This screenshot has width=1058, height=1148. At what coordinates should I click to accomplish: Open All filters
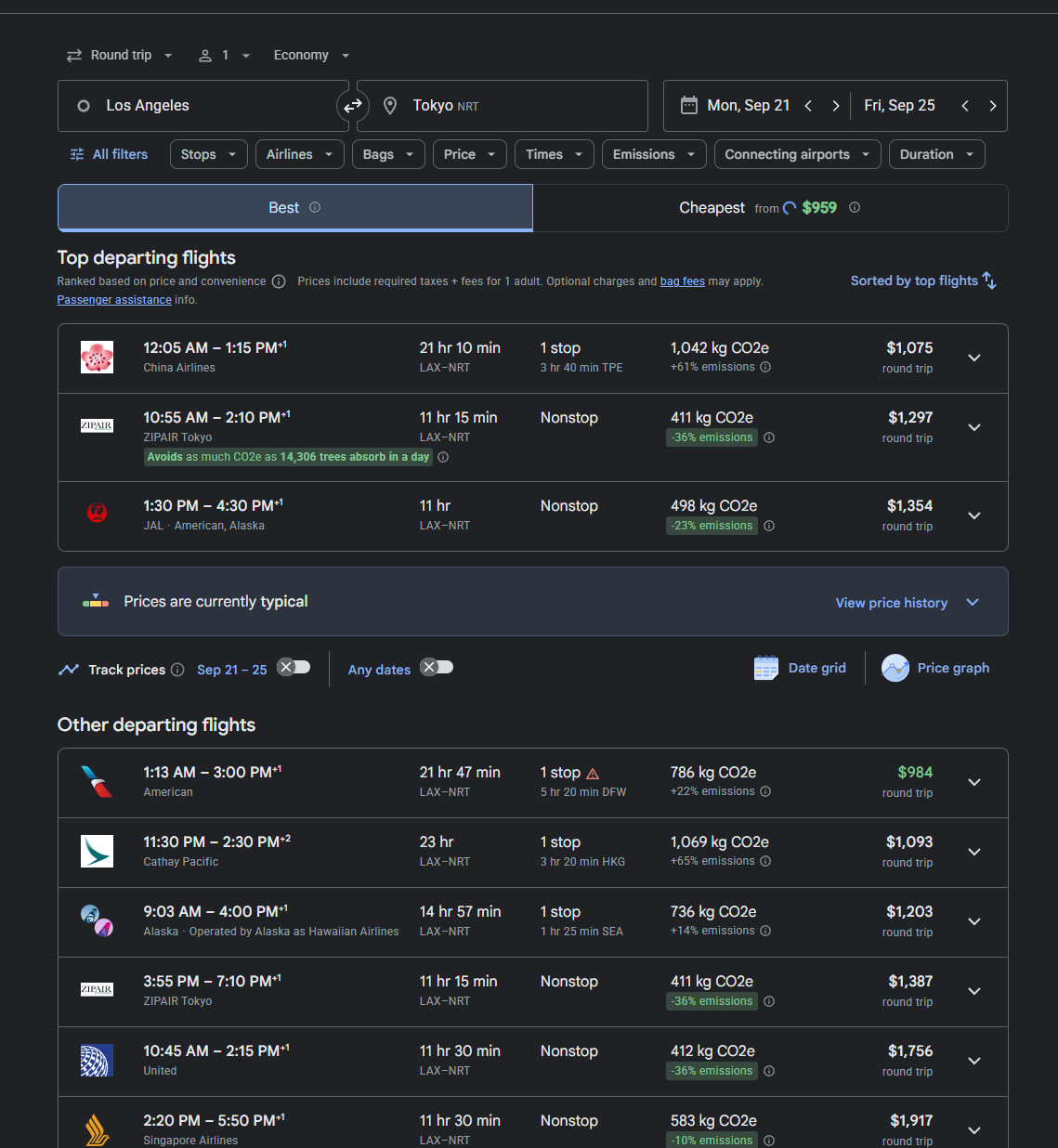tap(110, 154)
